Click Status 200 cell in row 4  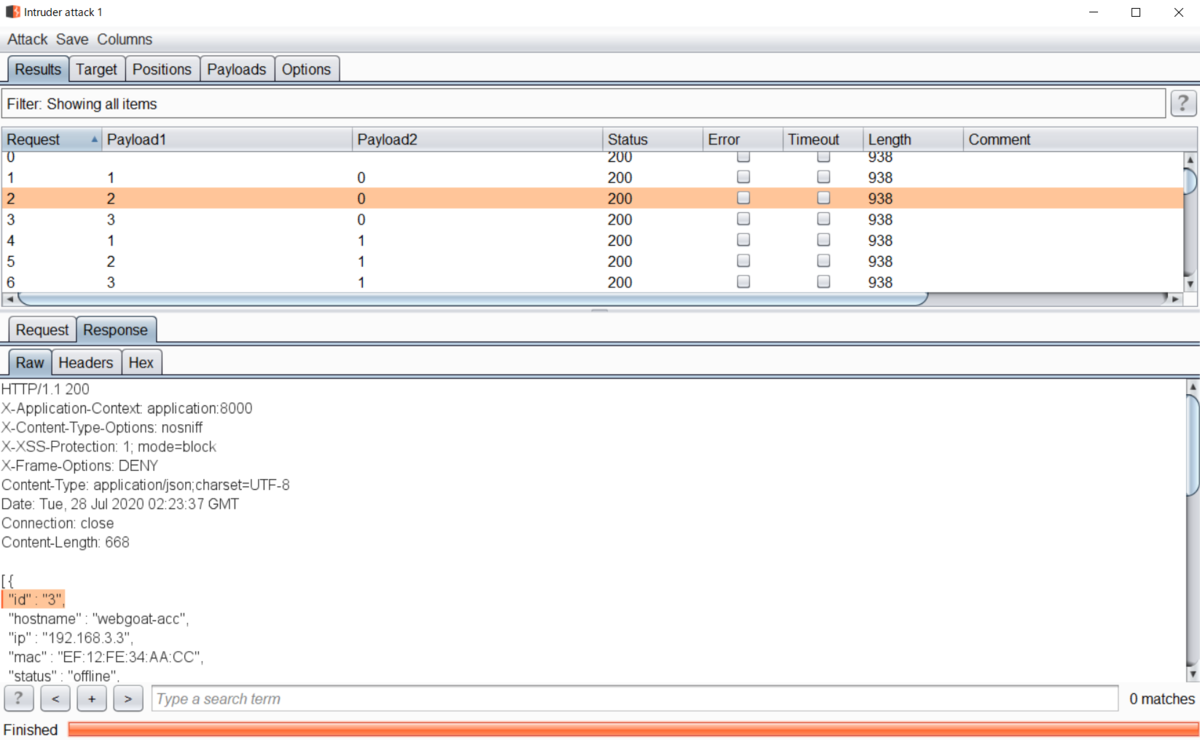pyautogui.click(x=652, y=240)
